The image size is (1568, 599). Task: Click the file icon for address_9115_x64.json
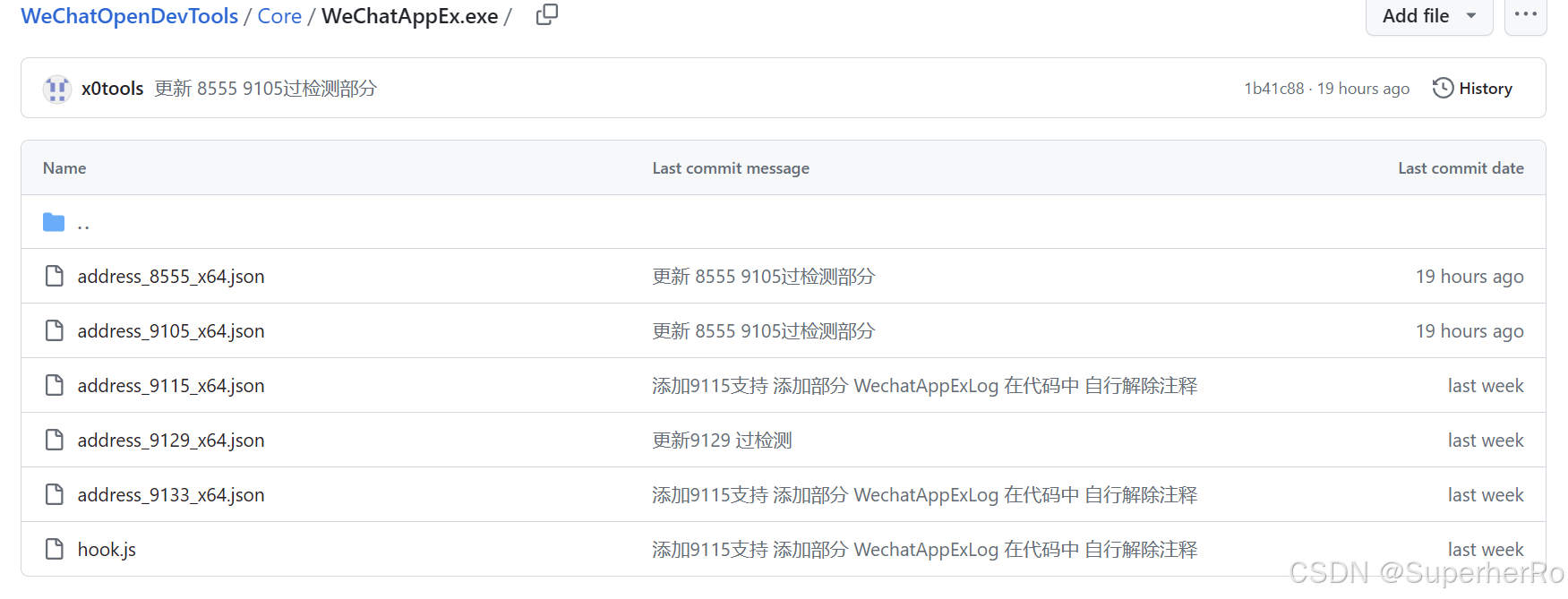pos(55,385)
